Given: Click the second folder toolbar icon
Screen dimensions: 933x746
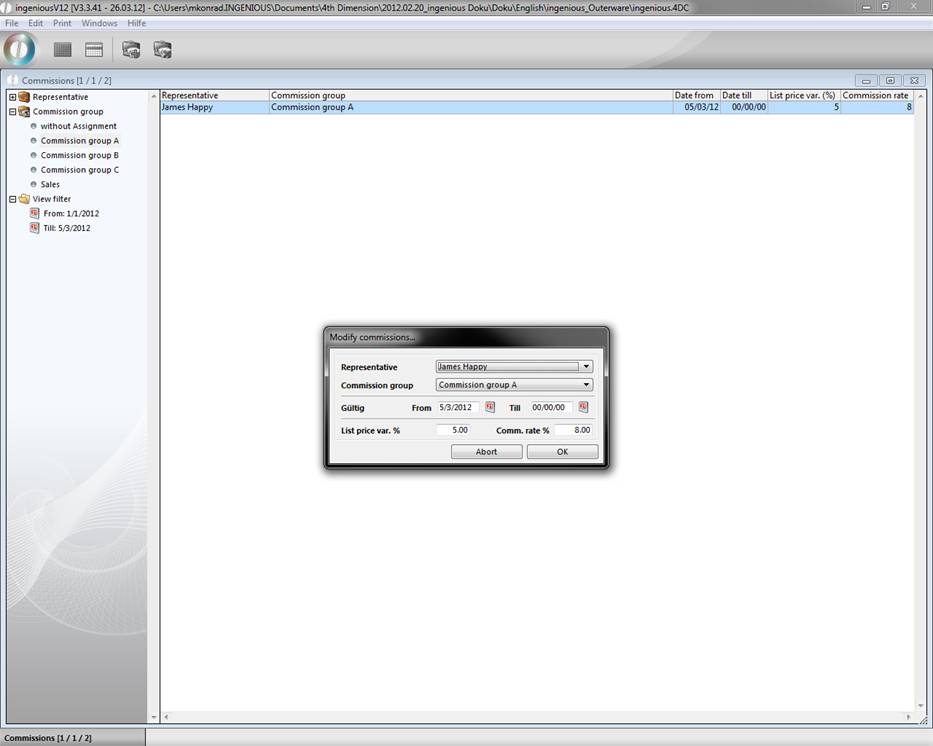Looking at the screenshot, I should pyautogui.click(x=162, y=50).
